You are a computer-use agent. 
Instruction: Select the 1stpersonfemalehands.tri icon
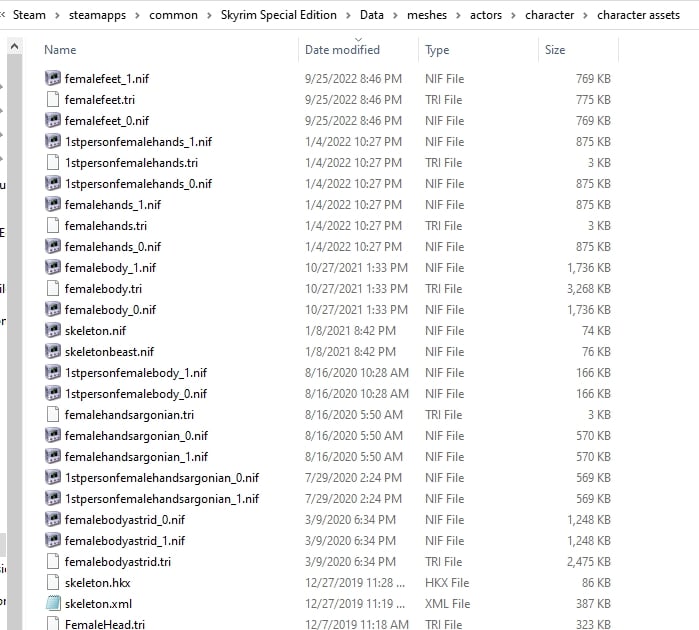(x=53, y=162)
